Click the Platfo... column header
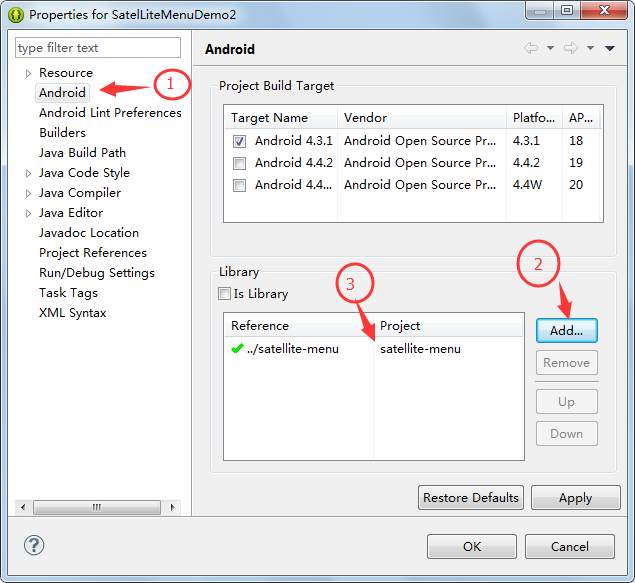Image resolution: width=635 pixels, height=583 pixels. 534,118
